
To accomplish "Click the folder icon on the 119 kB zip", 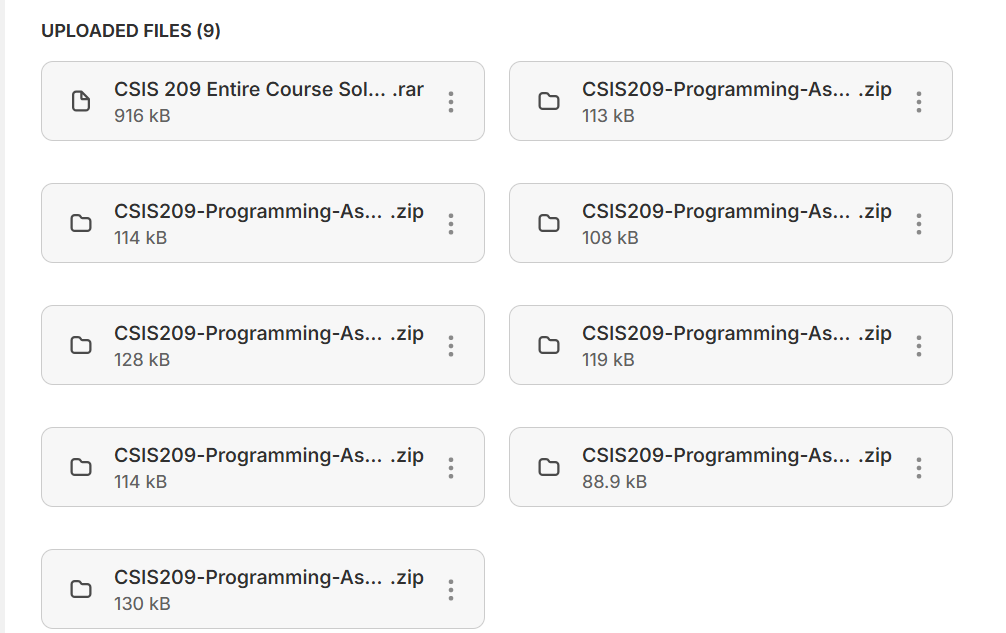I will (550, 345).
